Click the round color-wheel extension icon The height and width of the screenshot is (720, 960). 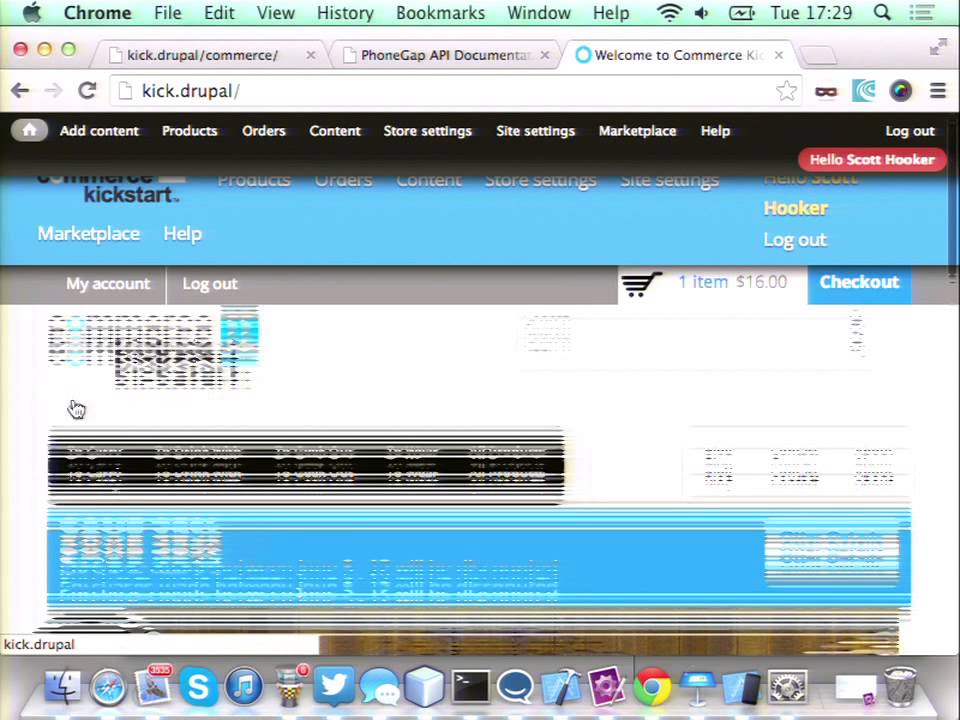[901, 91]
